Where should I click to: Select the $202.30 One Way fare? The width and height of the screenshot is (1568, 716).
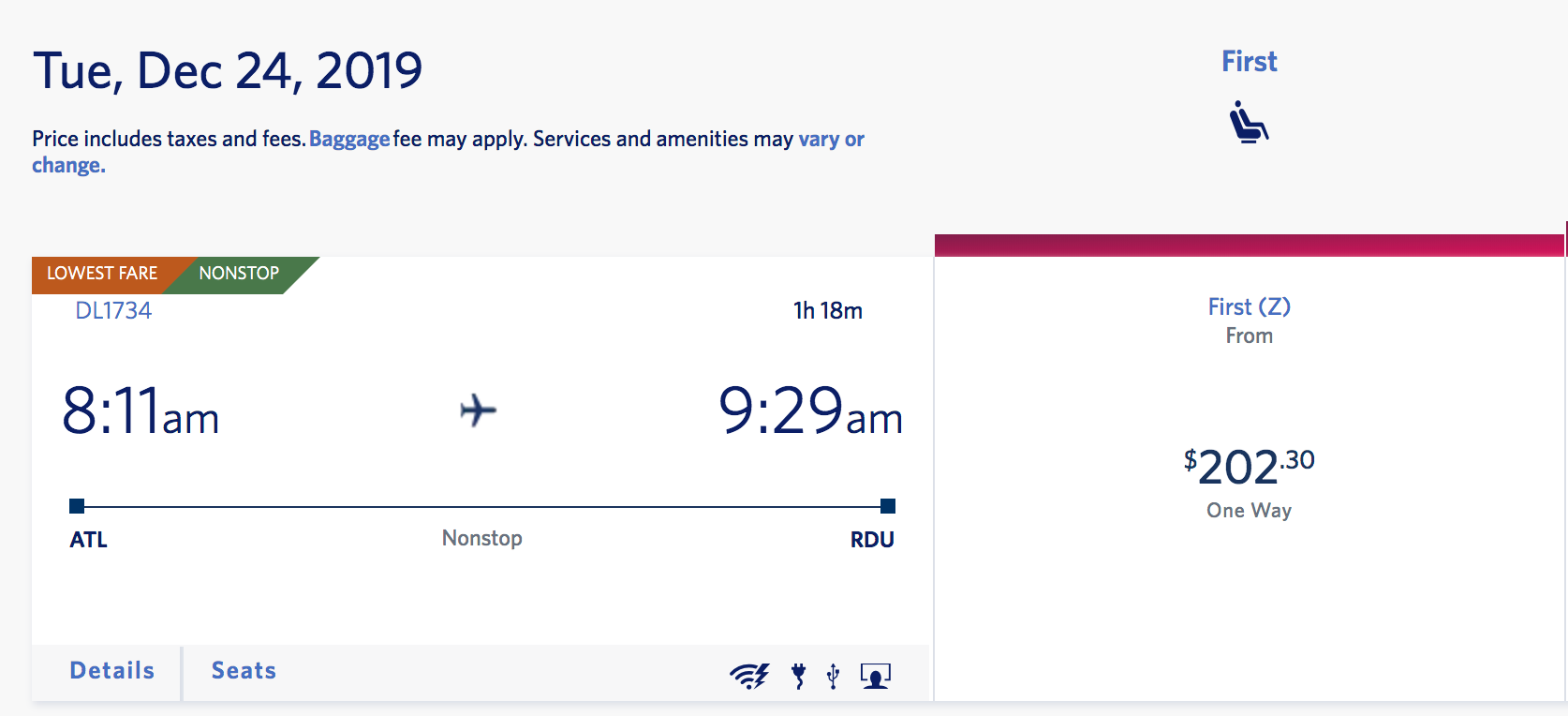click(x=1249, y=469)
